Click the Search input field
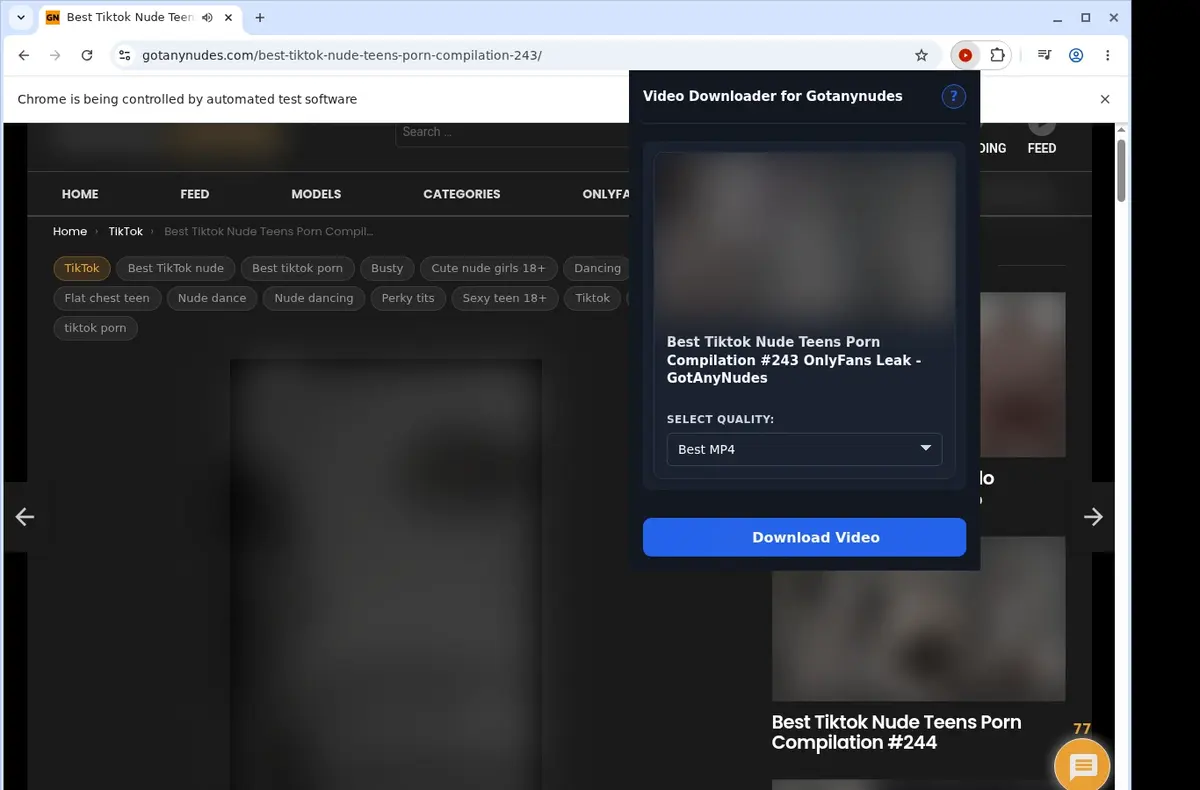This screenshot has width=1200, height=790. pos(512,132)
